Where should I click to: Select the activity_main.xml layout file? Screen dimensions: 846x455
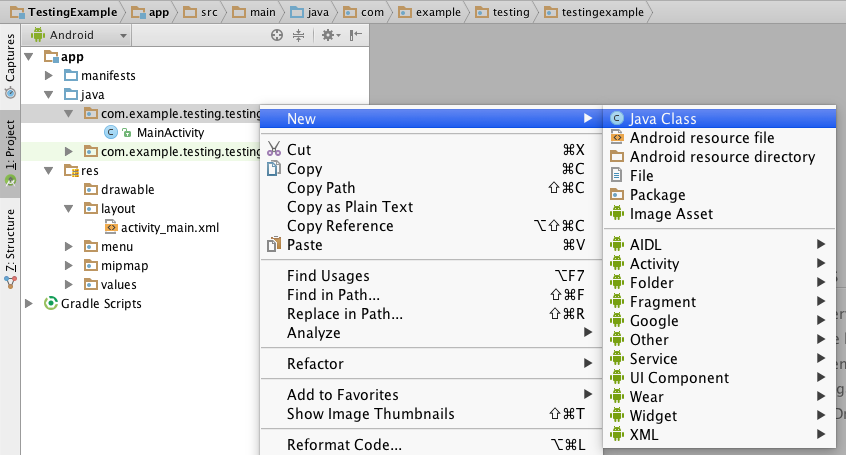[x=169, y=227]
